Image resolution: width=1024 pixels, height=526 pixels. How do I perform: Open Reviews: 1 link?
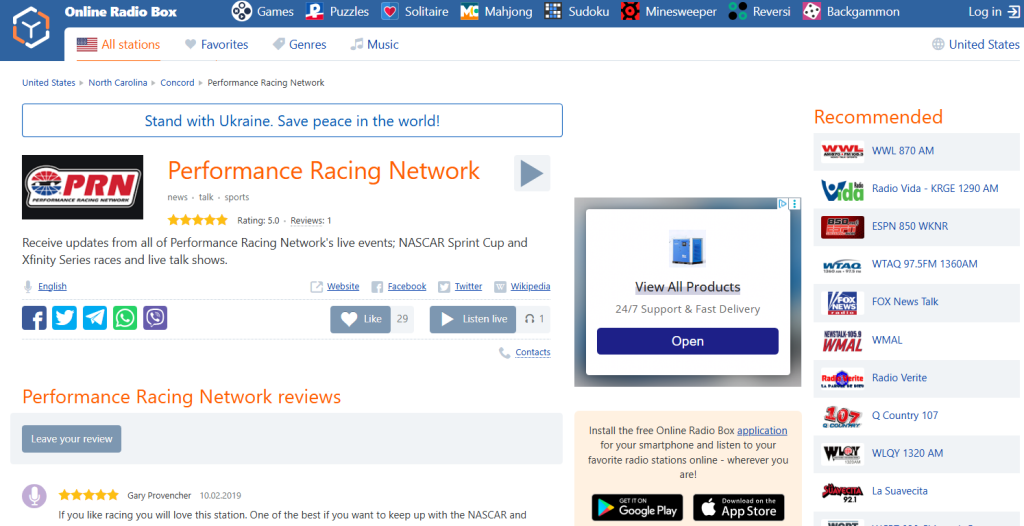coord(310,221)
